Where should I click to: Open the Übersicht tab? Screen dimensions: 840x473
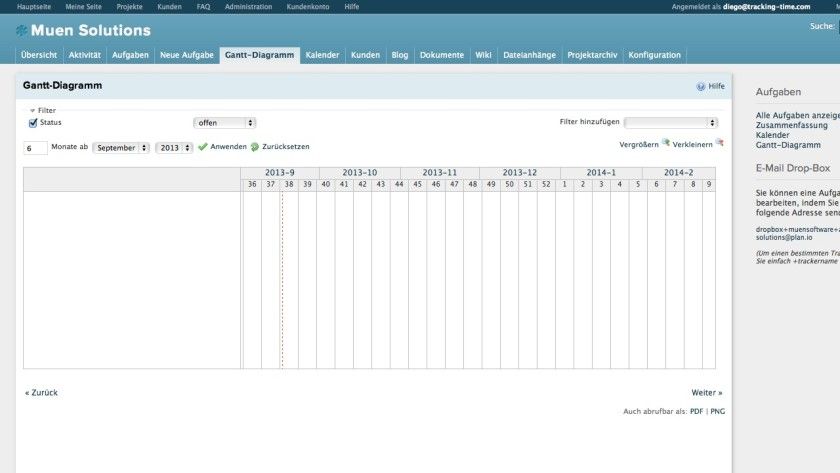point(39,55)
